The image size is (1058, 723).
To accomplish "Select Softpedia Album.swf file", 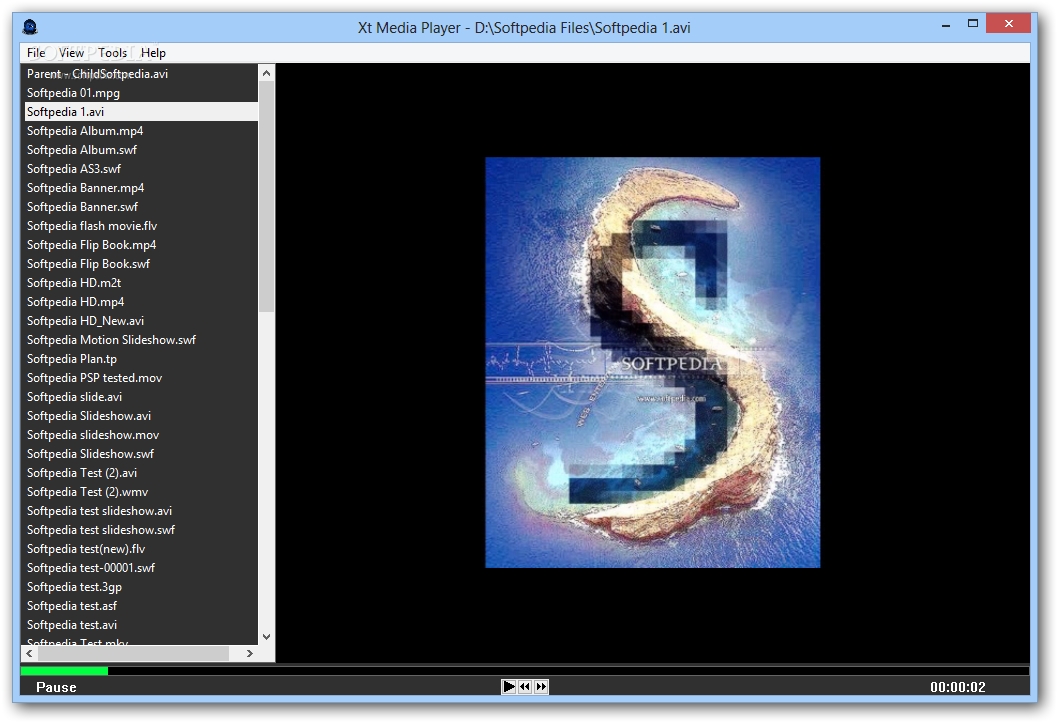I will [x=141, y=150].
